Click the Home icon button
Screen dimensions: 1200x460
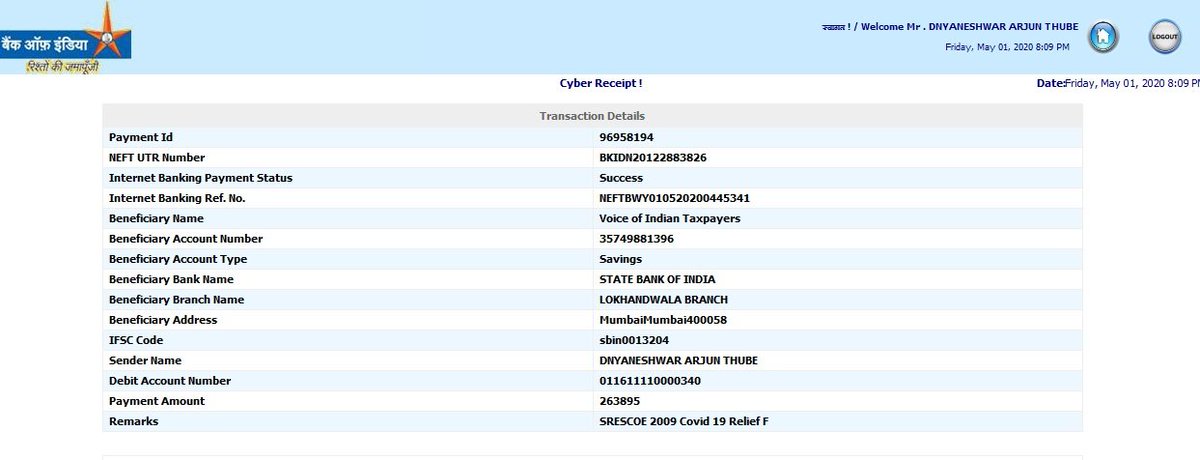1103,36
